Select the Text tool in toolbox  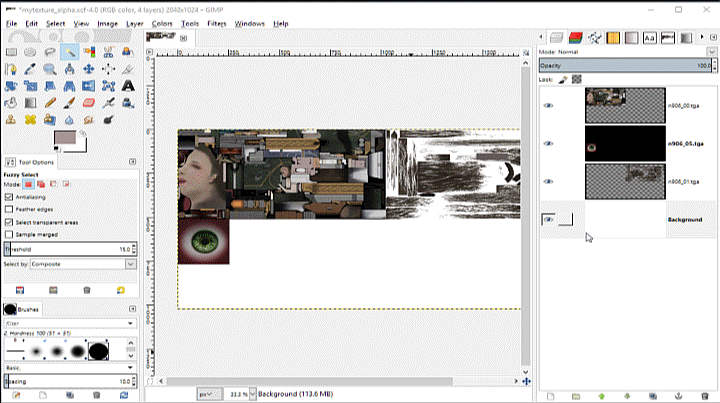point(129,85)
